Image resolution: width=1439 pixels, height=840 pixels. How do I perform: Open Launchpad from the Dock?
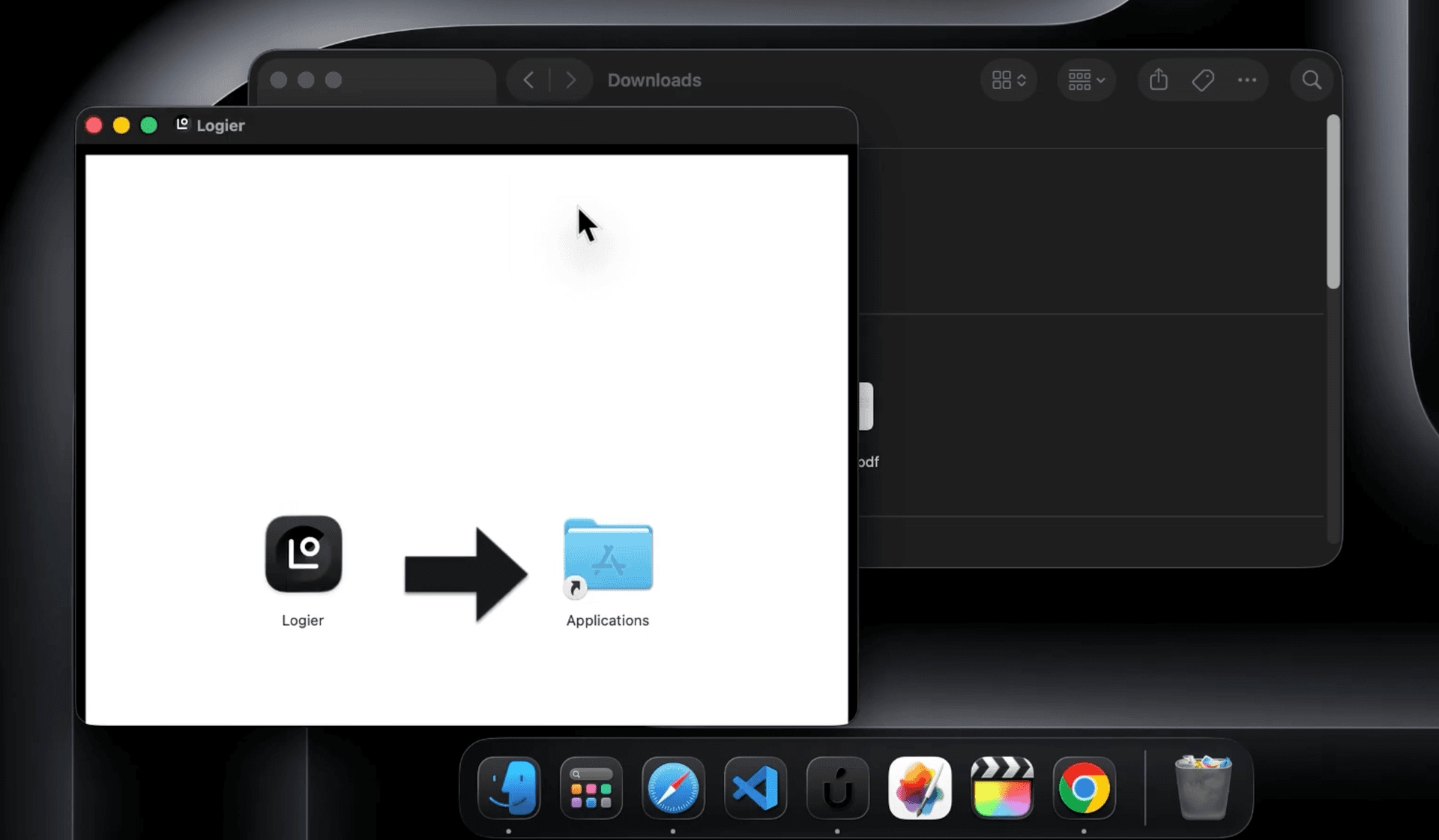[591, 788]
